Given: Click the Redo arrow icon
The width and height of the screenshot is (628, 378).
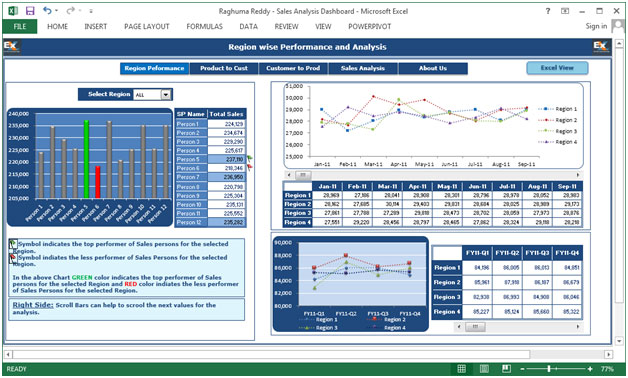Looking at the screenshot, I should pyautogui.click(x=70, y=10).
